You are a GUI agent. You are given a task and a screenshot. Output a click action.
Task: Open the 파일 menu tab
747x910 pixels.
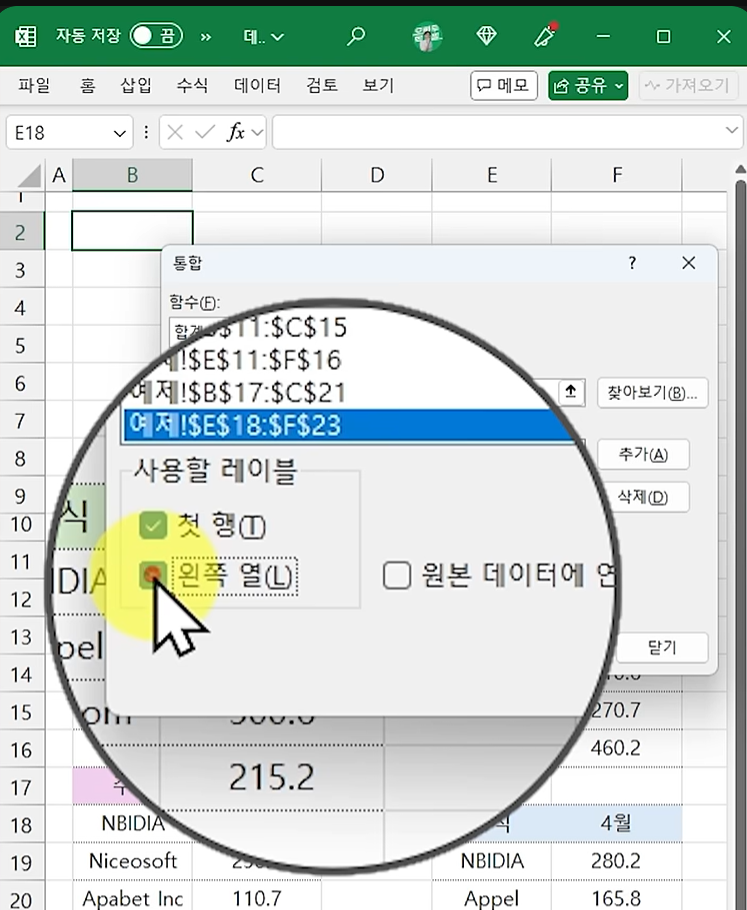34,85
